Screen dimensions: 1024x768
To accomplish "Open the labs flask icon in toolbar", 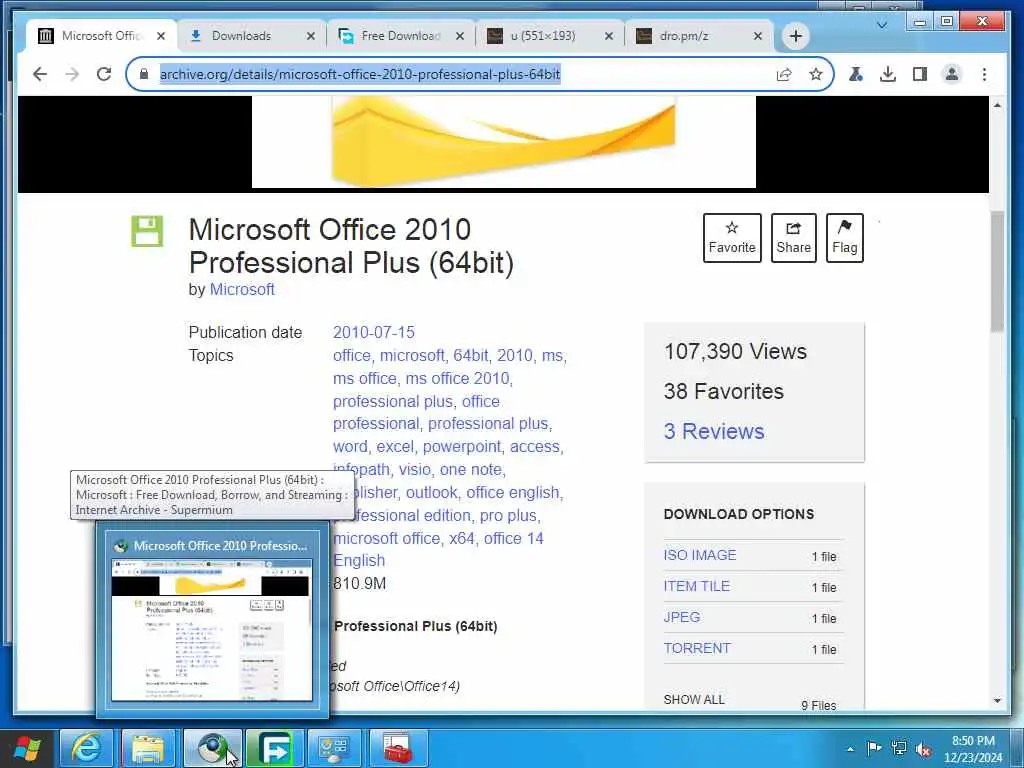I will pos(856,74).
